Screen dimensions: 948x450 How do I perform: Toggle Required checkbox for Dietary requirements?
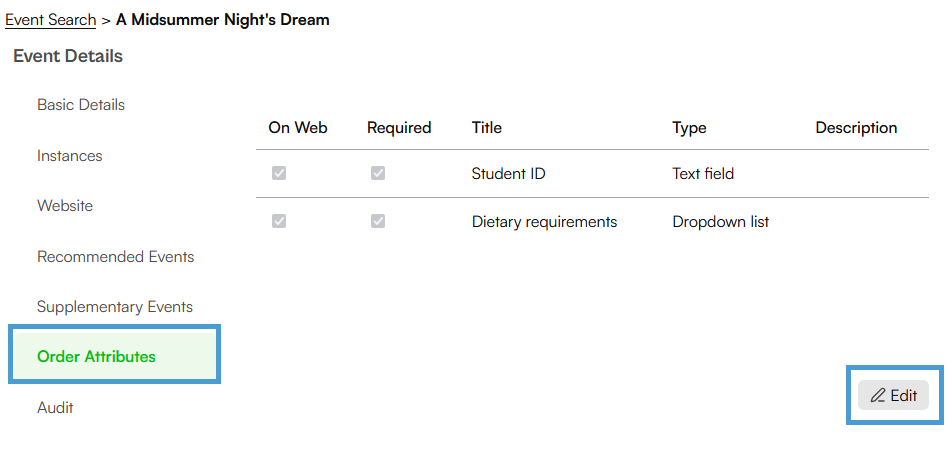pyautogui.click(x=378, y=221)
